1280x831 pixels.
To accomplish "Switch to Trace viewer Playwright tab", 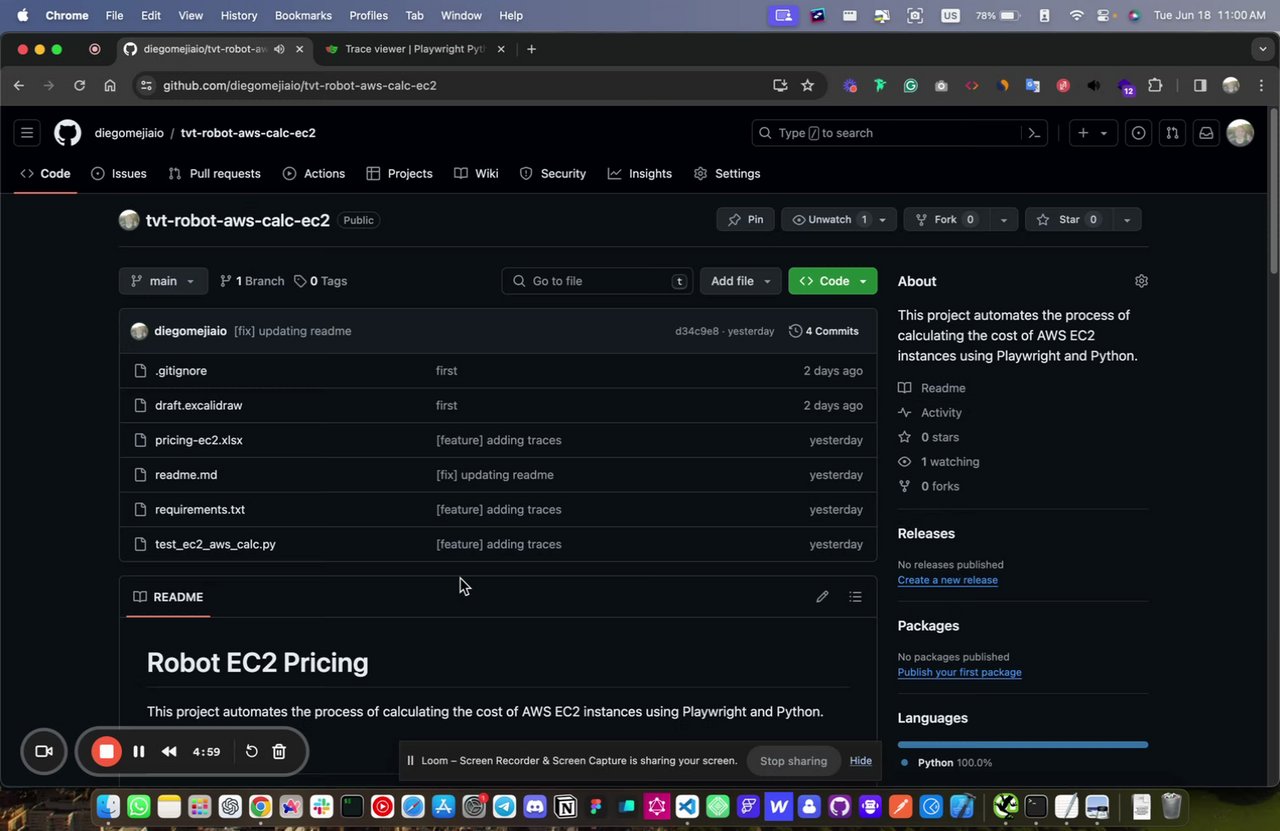I will (415, 49).
